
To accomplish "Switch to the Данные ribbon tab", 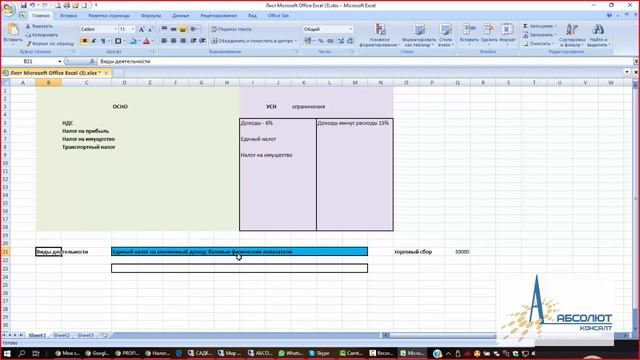I will pyautogui.click(x=180, y=16).
